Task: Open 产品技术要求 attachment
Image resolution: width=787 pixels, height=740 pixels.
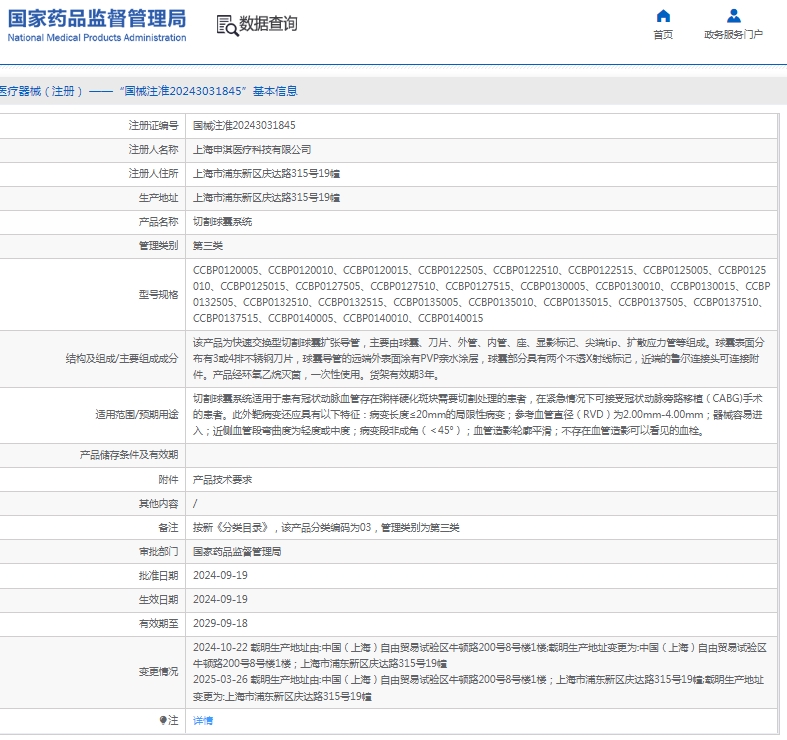Action: 222,479
